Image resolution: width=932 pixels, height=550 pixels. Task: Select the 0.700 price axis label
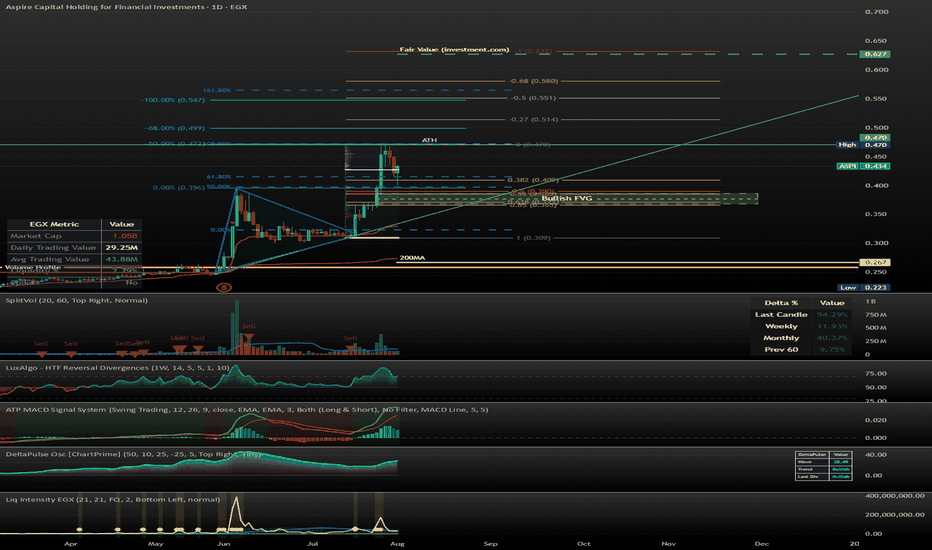click(x=877, y=12)
